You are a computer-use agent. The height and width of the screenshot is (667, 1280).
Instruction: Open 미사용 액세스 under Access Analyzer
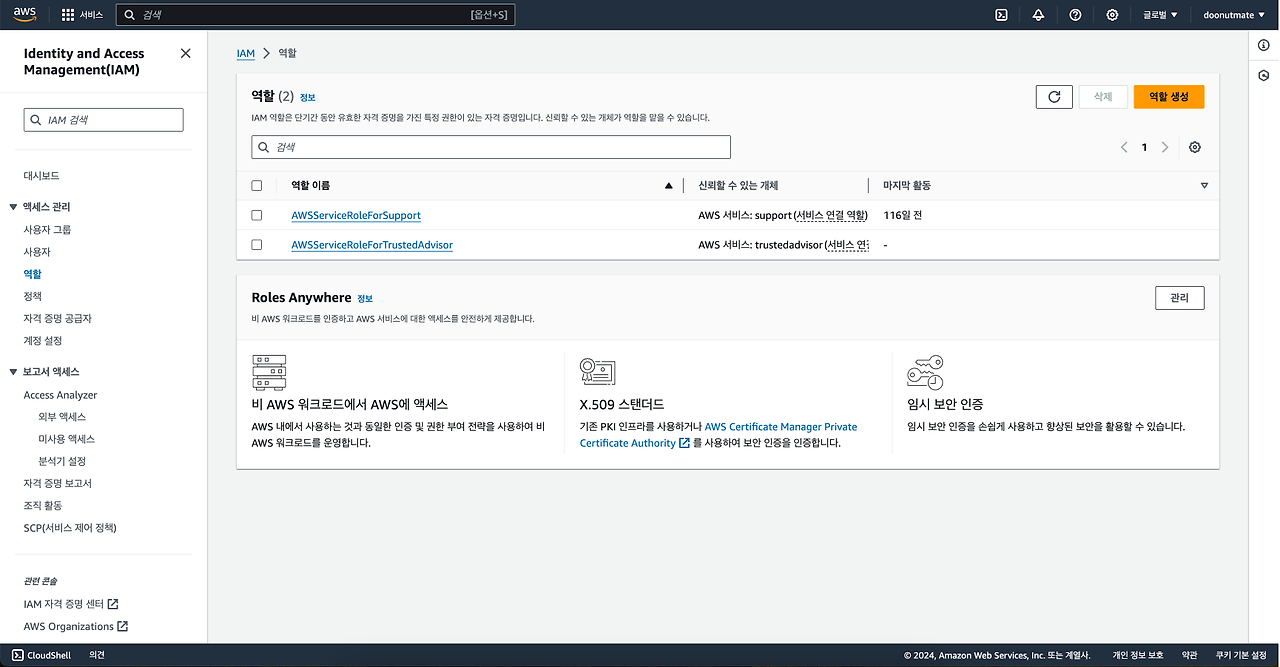pyautogui.click(x=66, y=439)
